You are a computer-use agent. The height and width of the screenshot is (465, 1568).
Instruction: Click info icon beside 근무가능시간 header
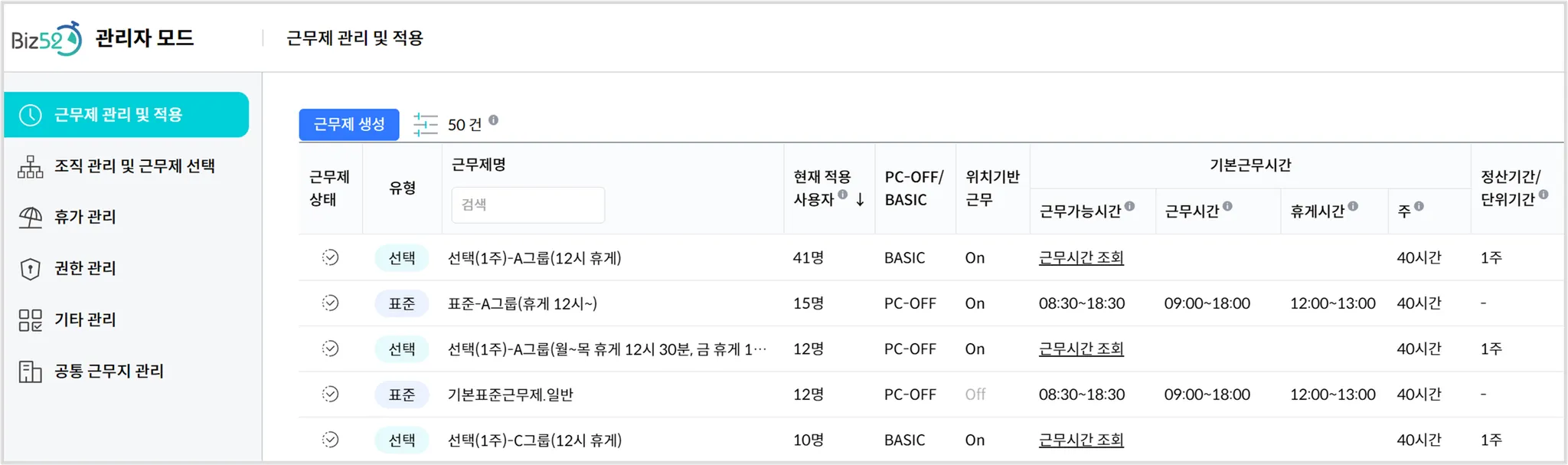coord(1130,206)
